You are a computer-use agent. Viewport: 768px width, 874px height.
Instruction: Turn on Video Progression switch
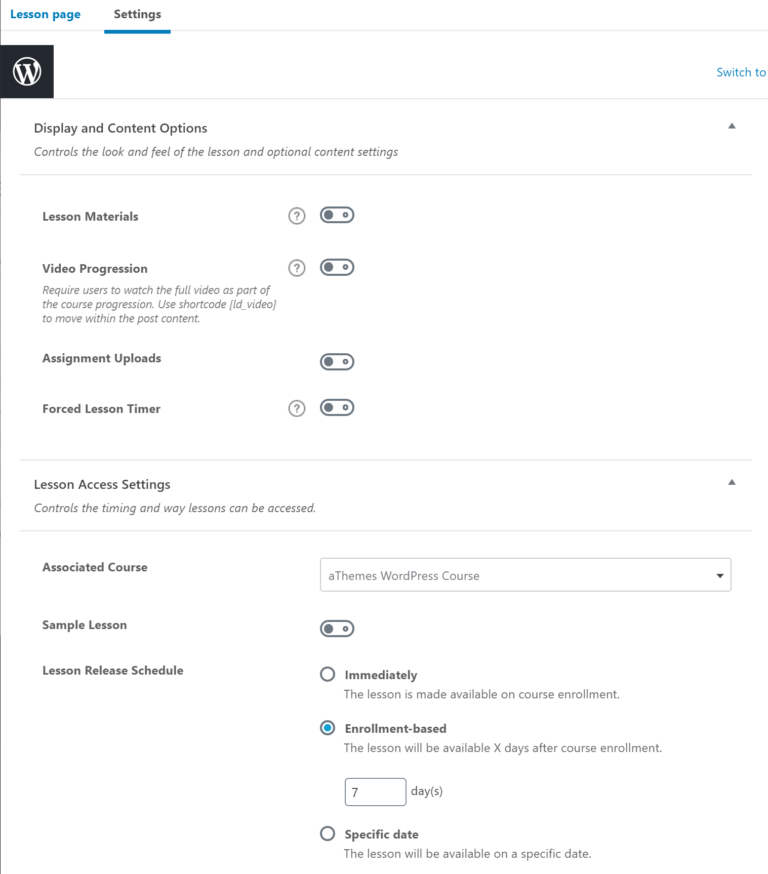point(337,267)
